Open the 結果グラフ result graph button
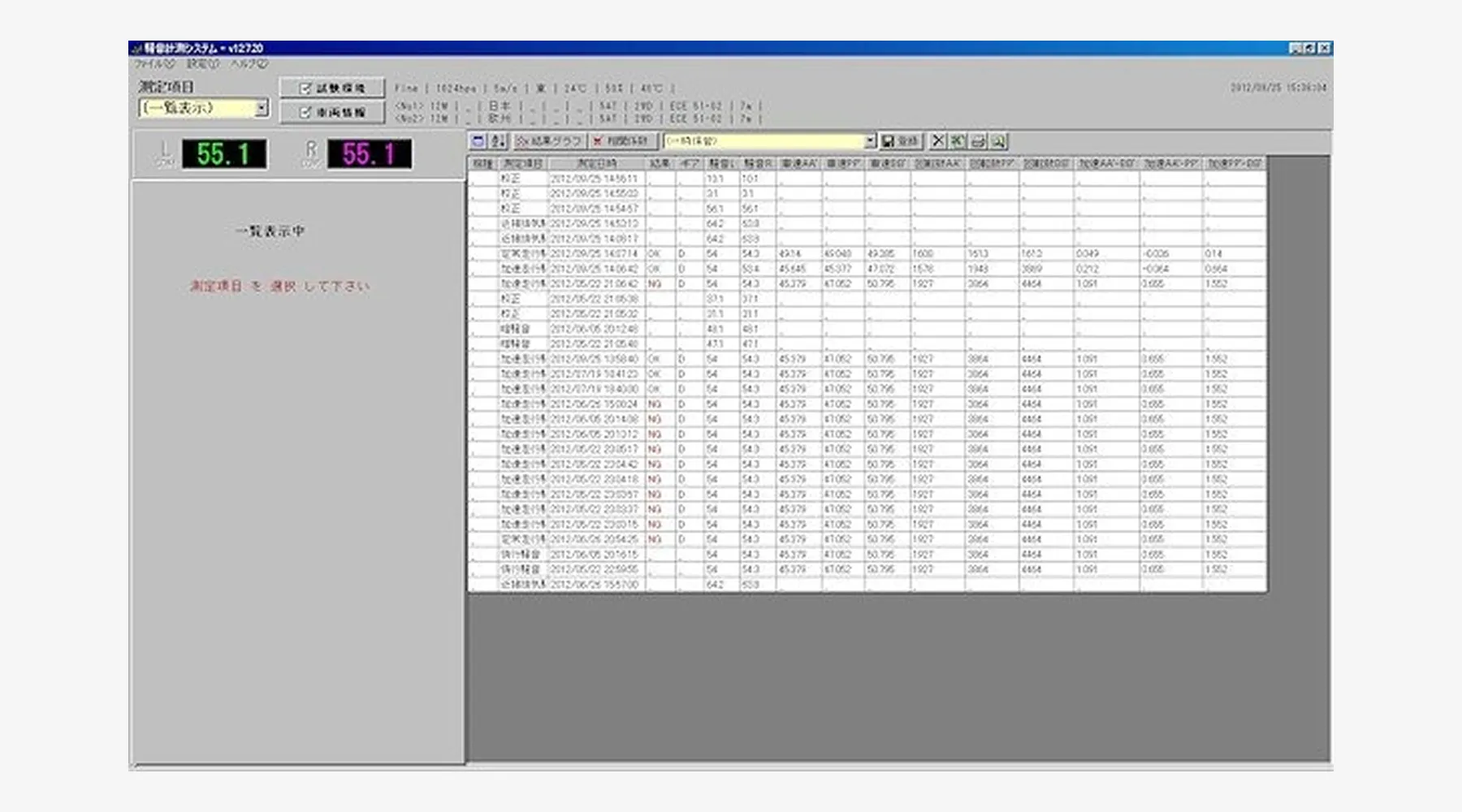Viewport: 1462px width, 812px height. click(x=550, y=141)
